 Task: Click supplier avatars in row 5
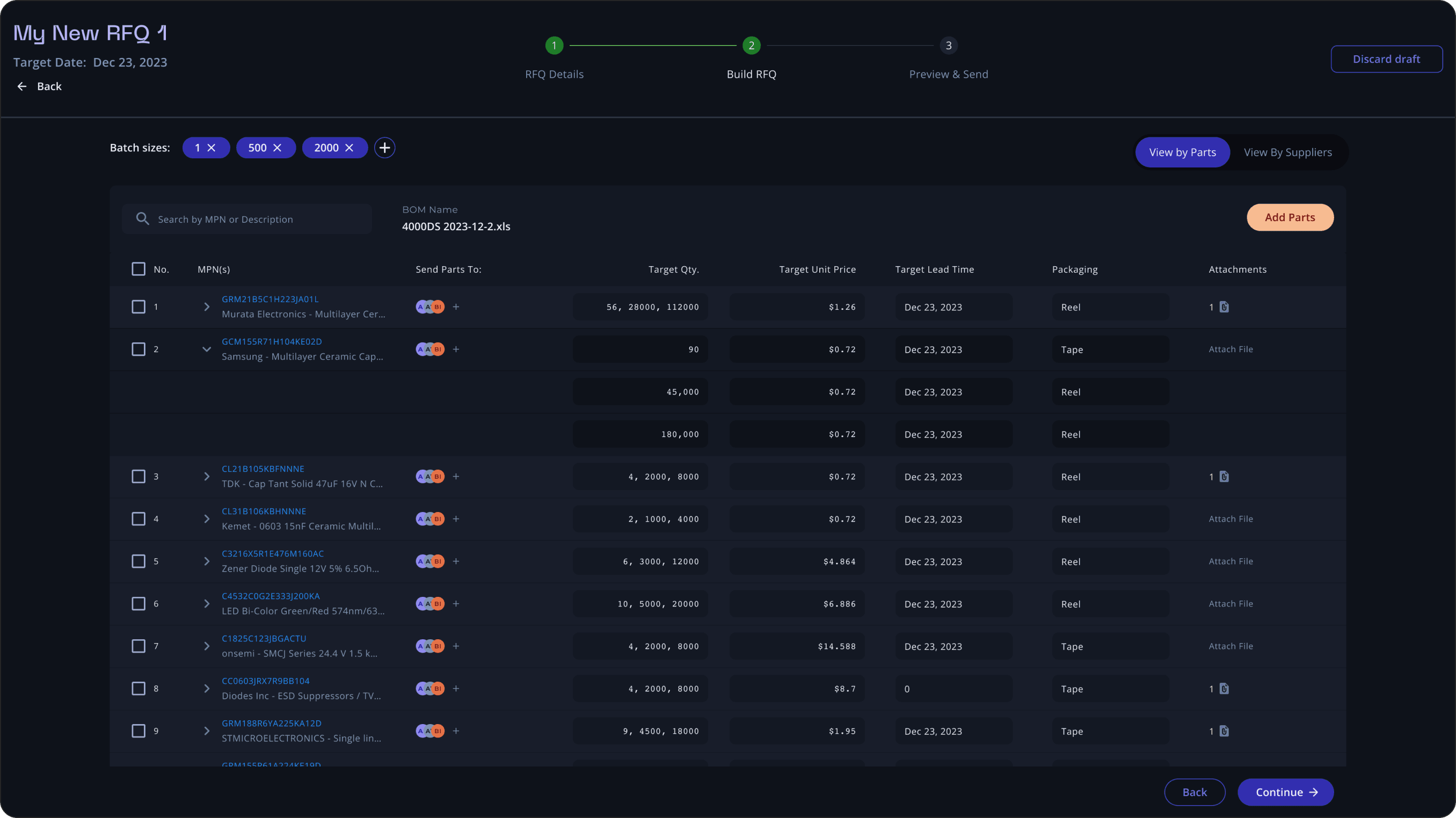pyautogui.click(x=430, y=561)
